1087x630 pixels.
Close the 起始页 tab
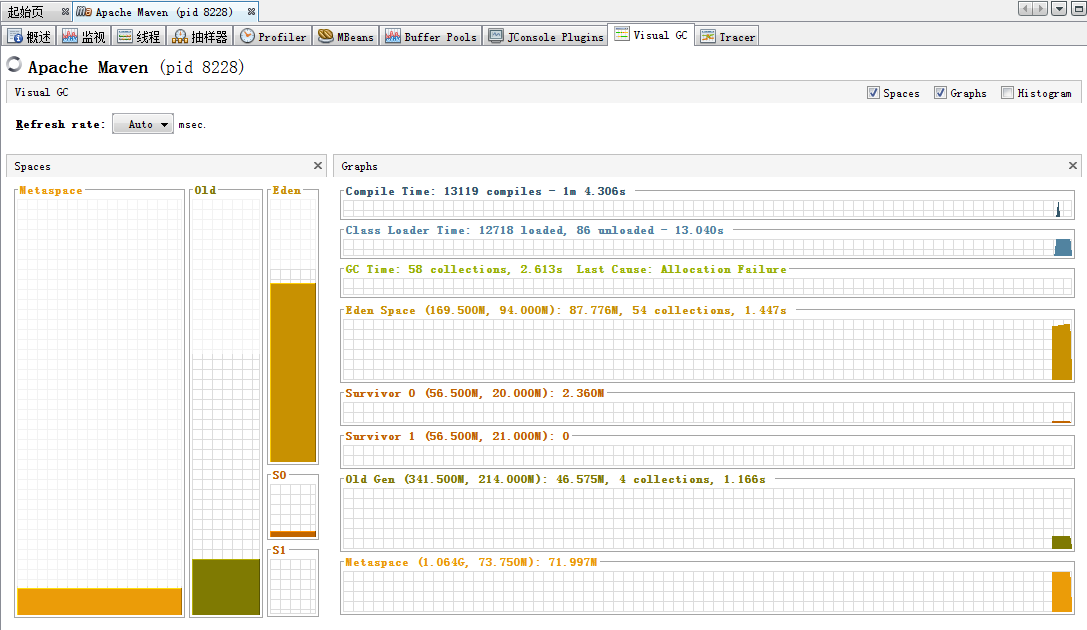[65, 12]
